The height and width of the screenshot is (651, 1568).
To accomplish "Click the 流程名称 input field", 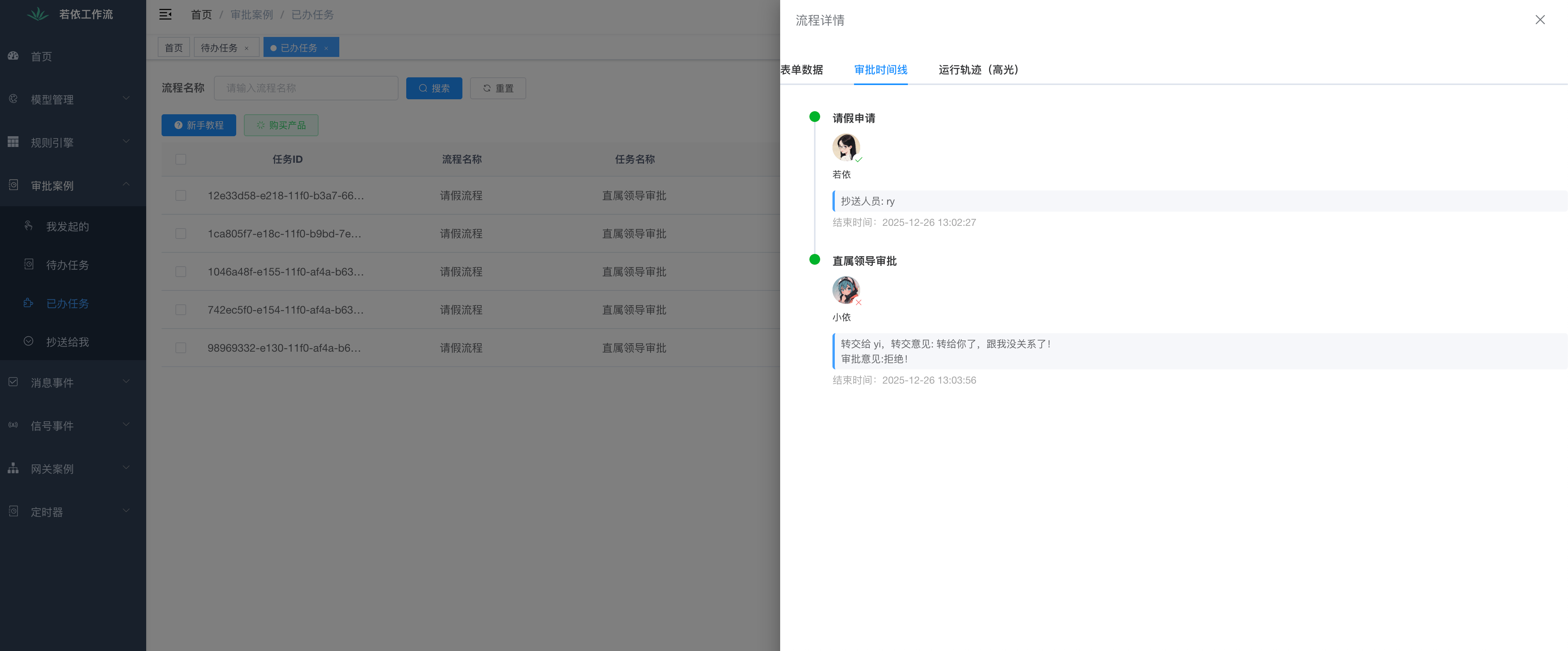I will click(306, 88).
